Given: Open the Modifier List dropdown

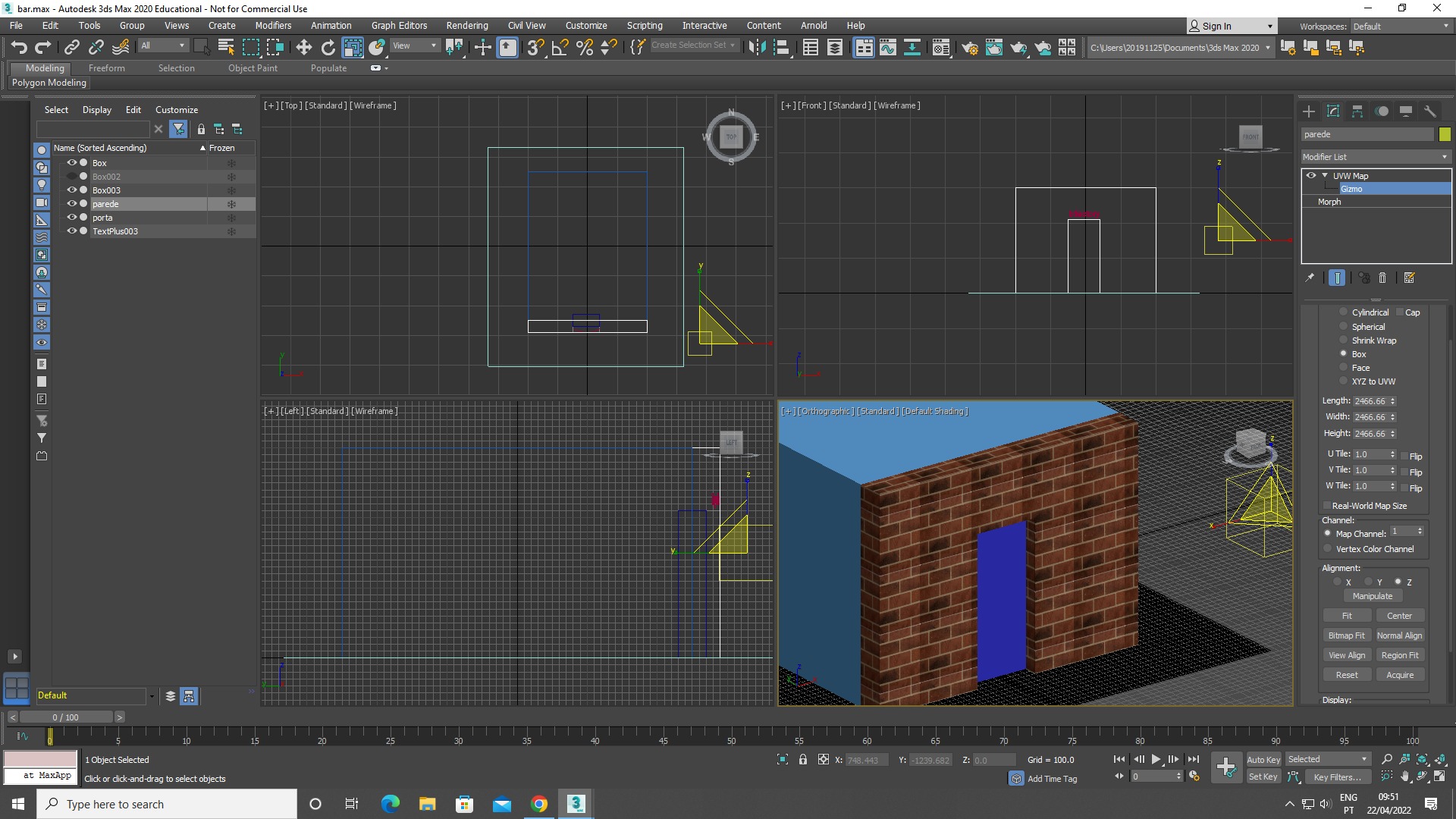Looking at the screenshot, I should click(x=1375, y=157).
